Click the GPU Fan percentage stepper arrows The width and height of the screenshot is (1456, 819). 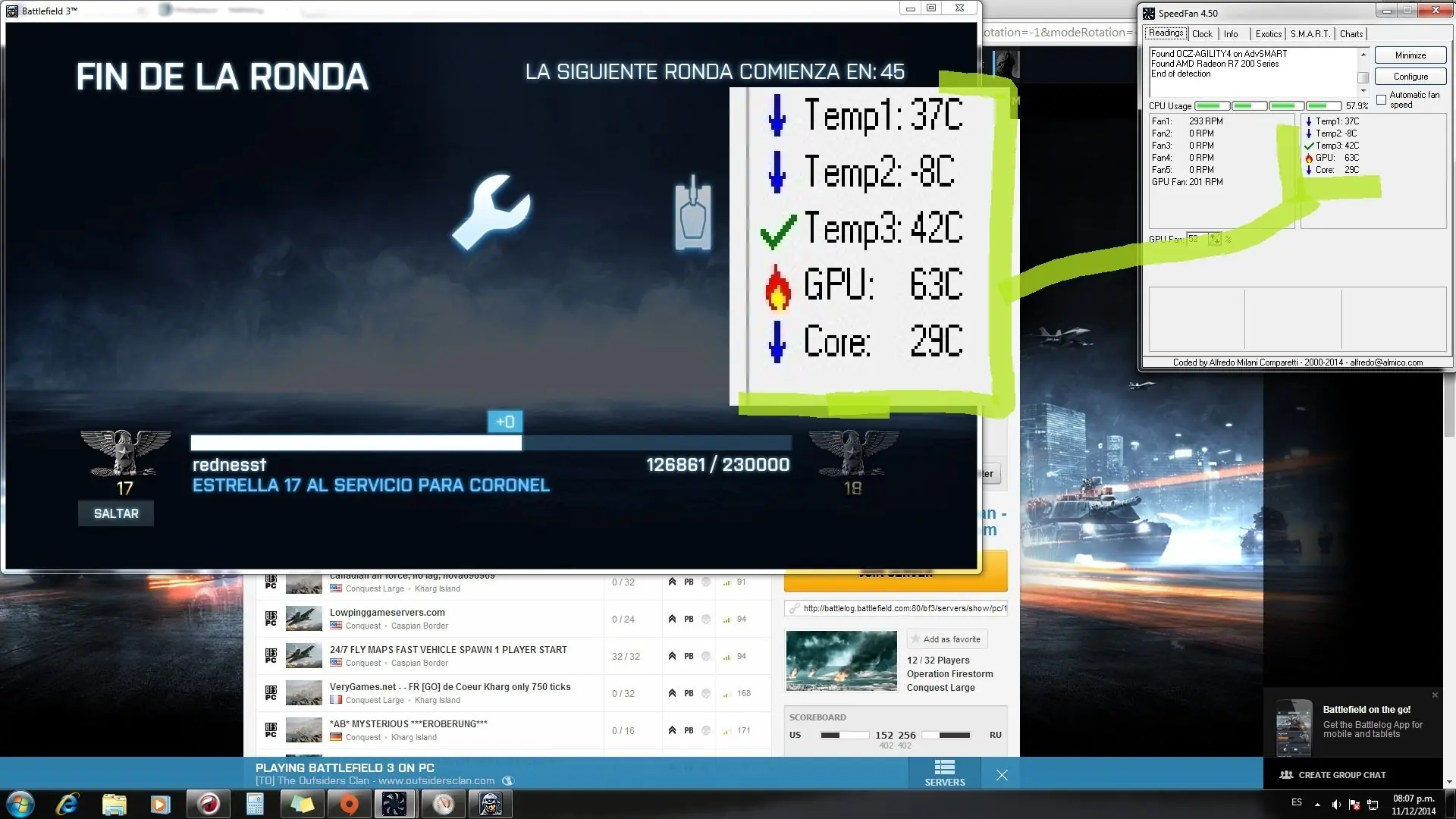point(1215,239)
